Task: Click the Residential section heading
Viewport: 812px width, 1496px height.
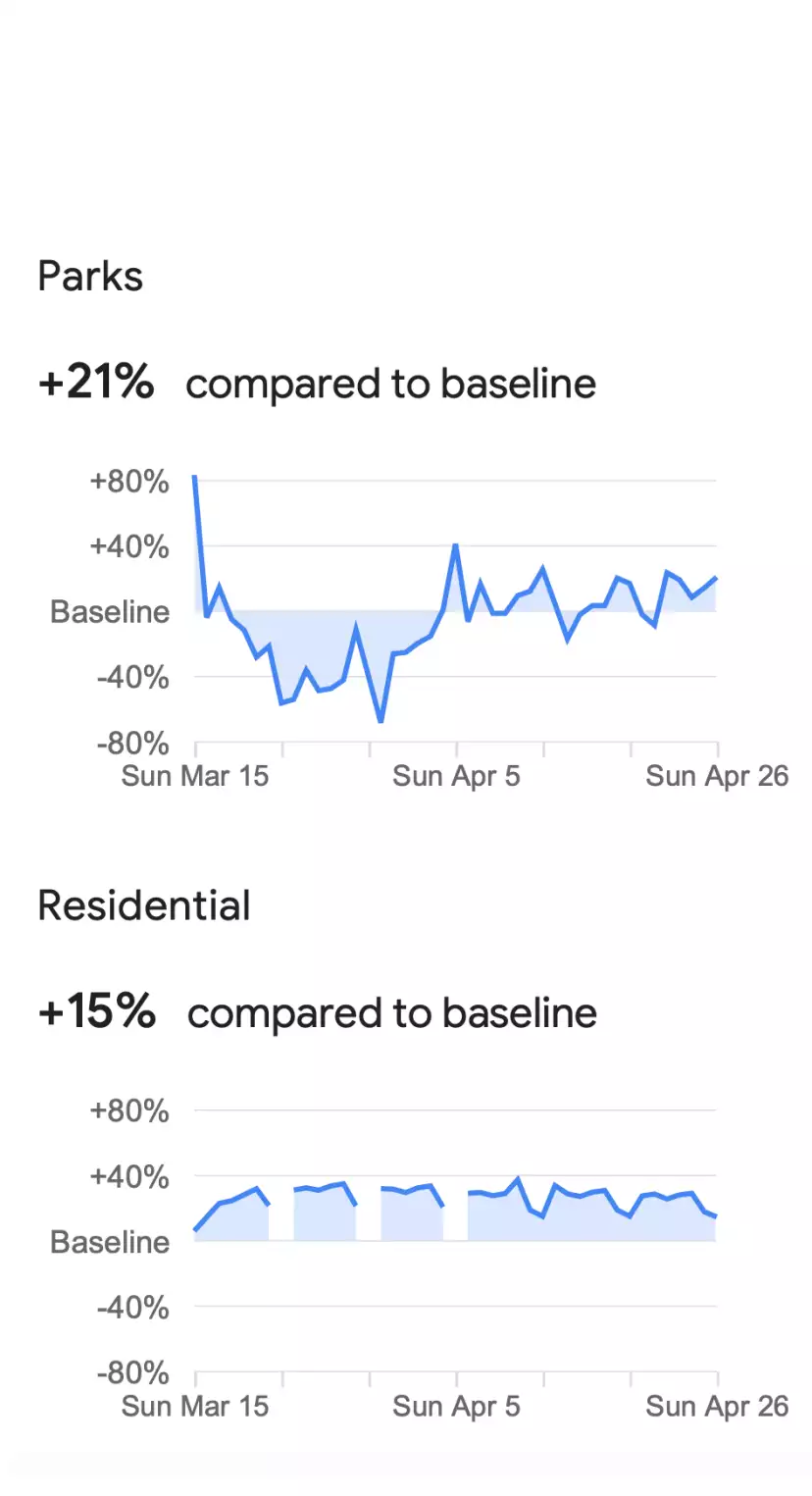Action: coord(144,905)
